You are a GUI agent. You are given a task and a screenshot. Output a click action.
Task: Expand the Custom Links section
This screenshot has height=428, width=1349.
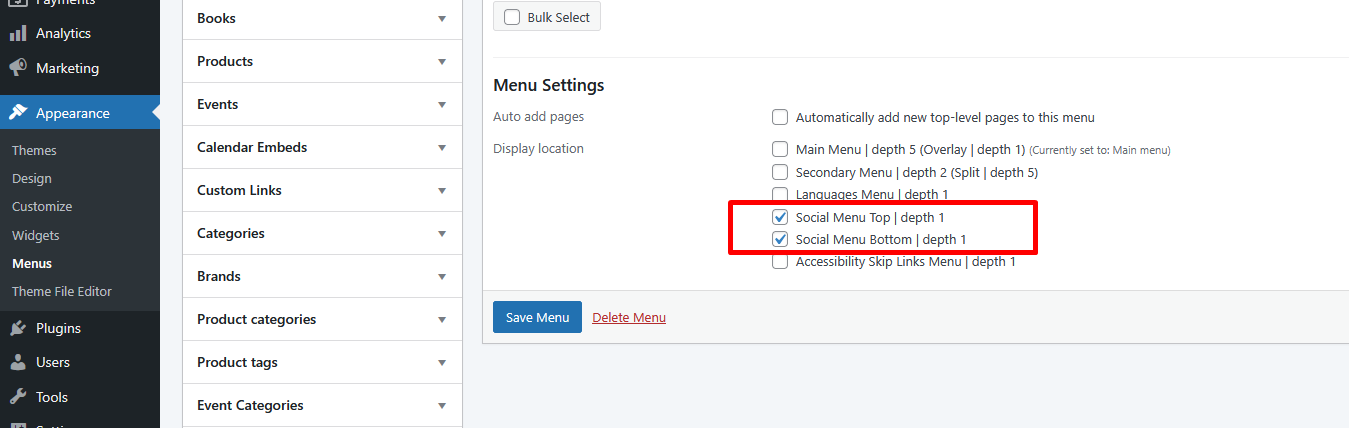441,191
